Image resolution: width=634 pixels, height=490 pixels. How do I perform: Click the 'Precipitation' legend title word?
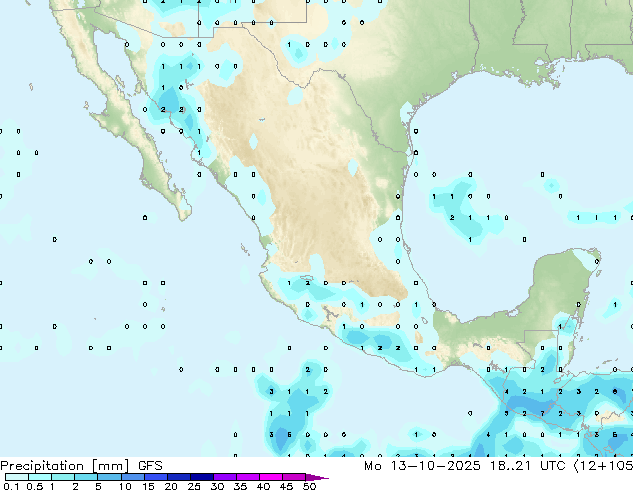click(x=42, y=466)
